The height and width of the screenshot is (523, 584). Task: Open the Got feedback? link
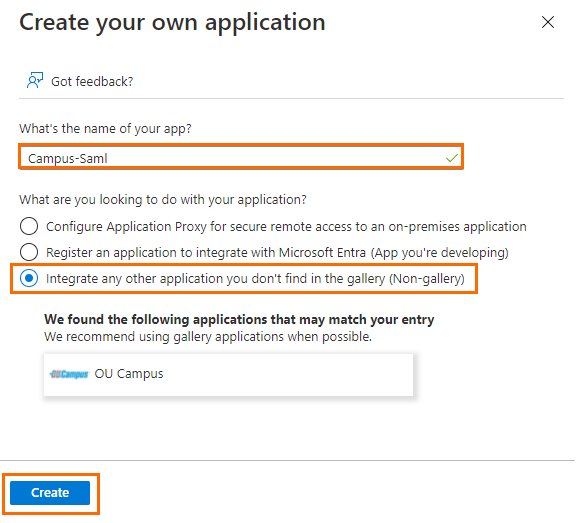pyautogui.click(x=92, y=82)
